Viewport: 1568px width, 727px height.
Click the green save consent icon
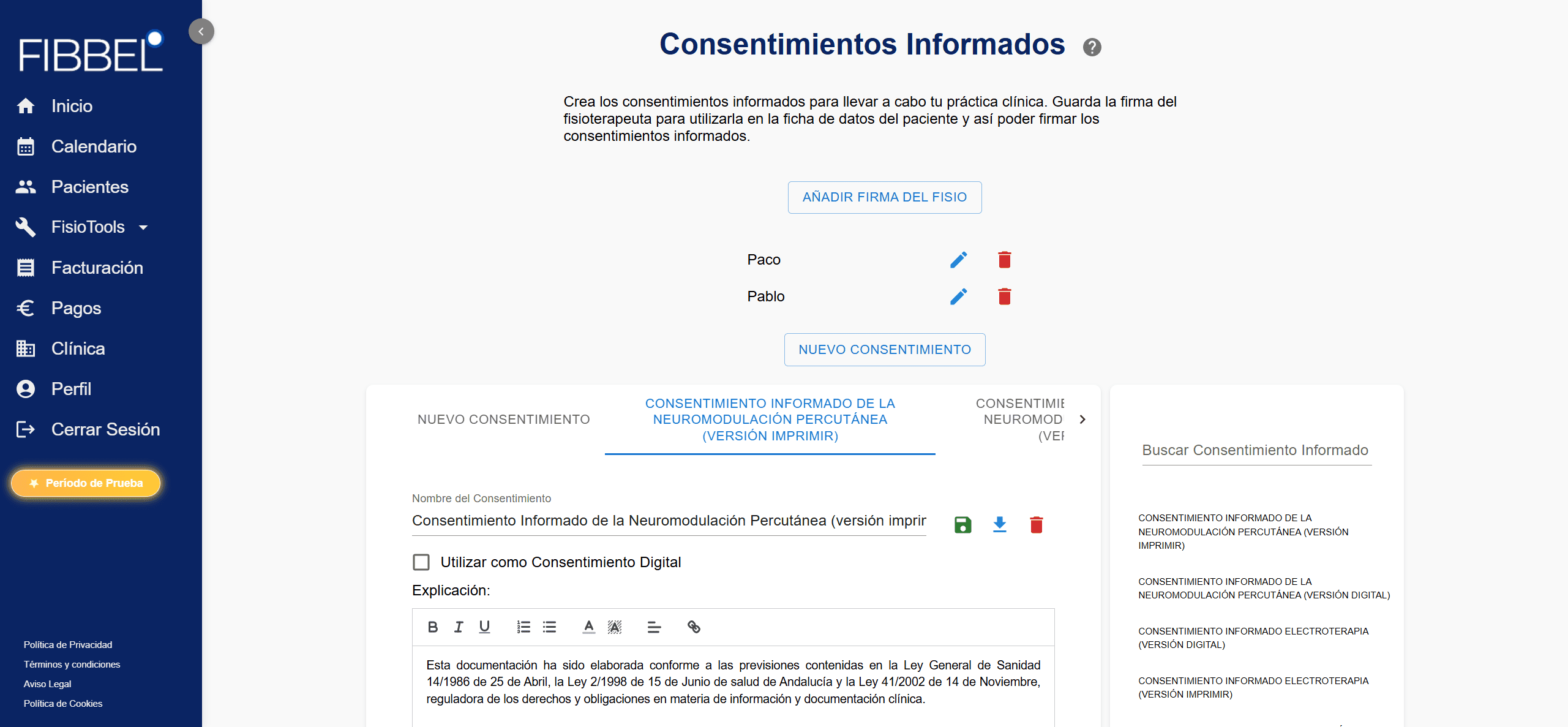pos(962,525)
